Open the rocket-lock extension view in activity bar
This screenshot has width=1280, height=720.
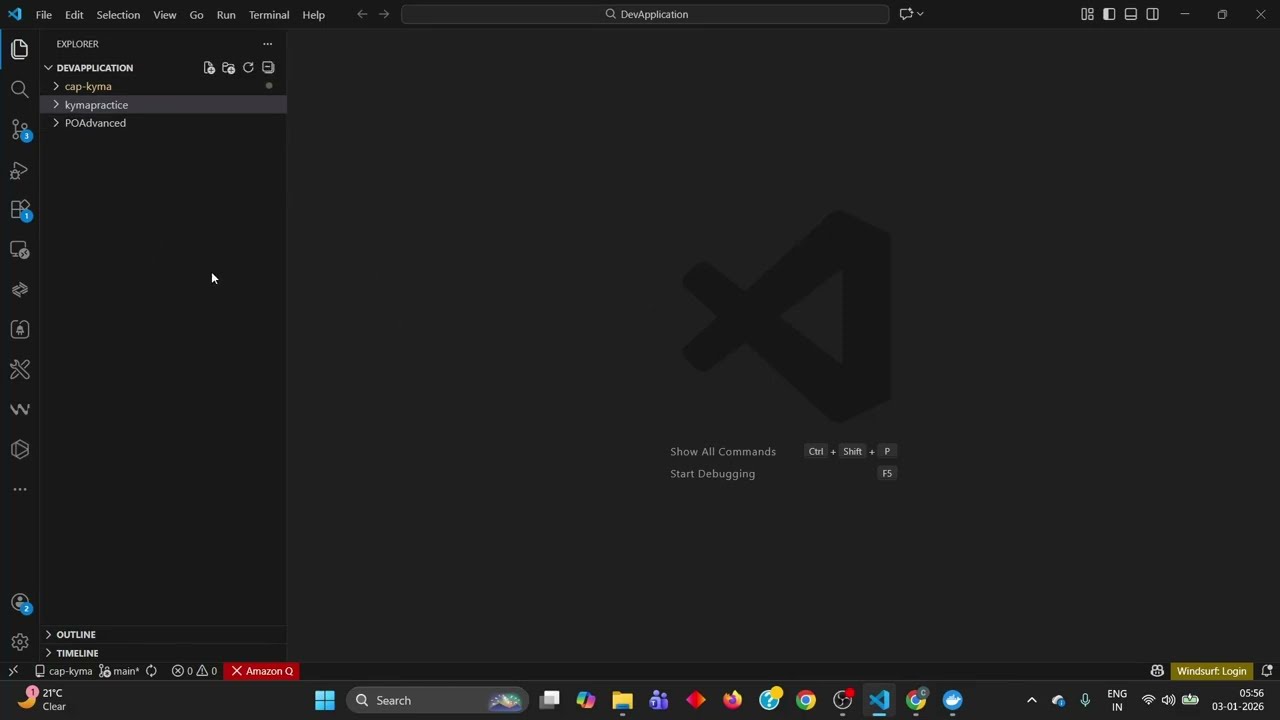tap(19, 330)
